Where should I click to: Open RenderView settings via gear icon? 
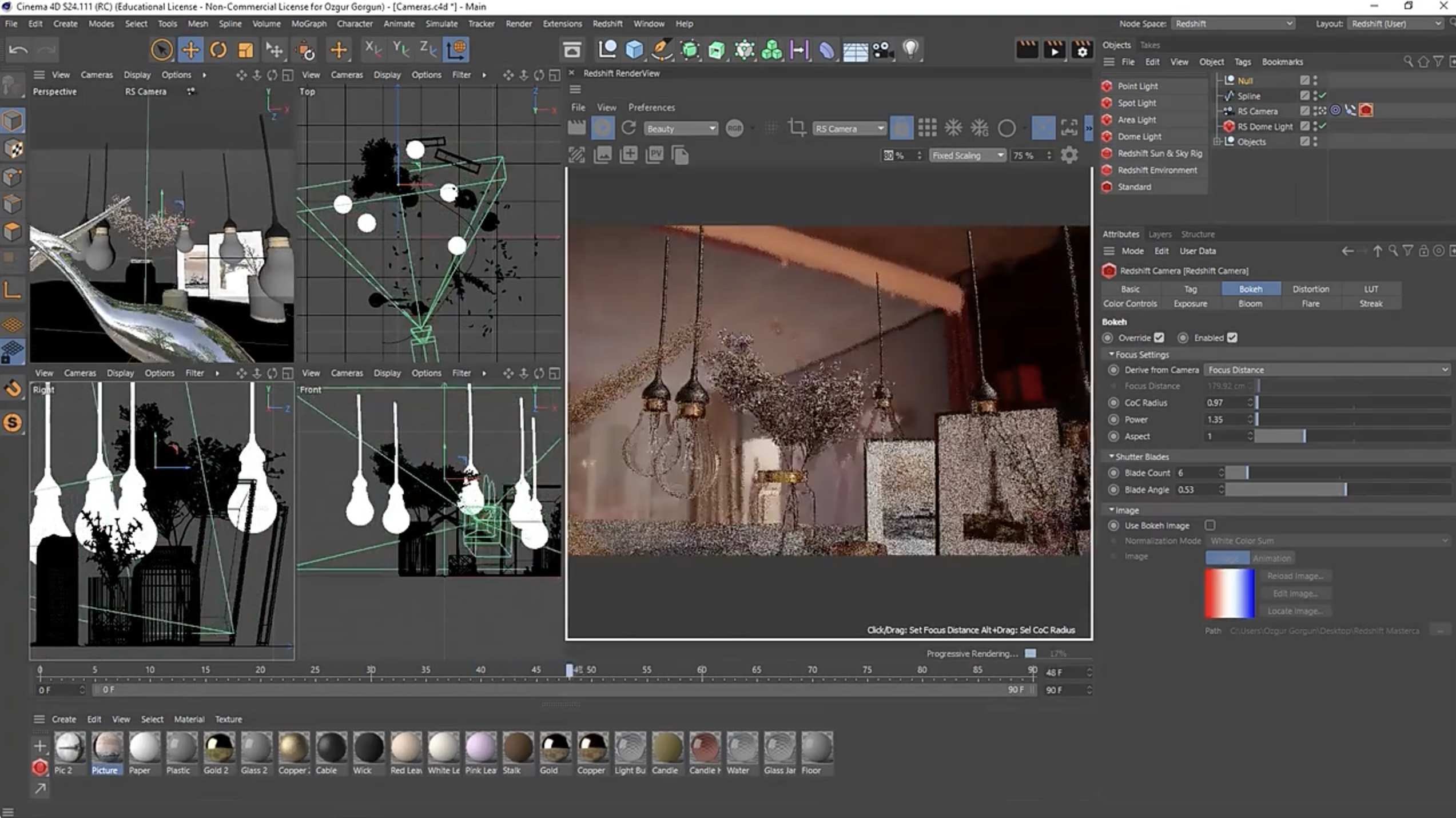tap(1069, 154)
